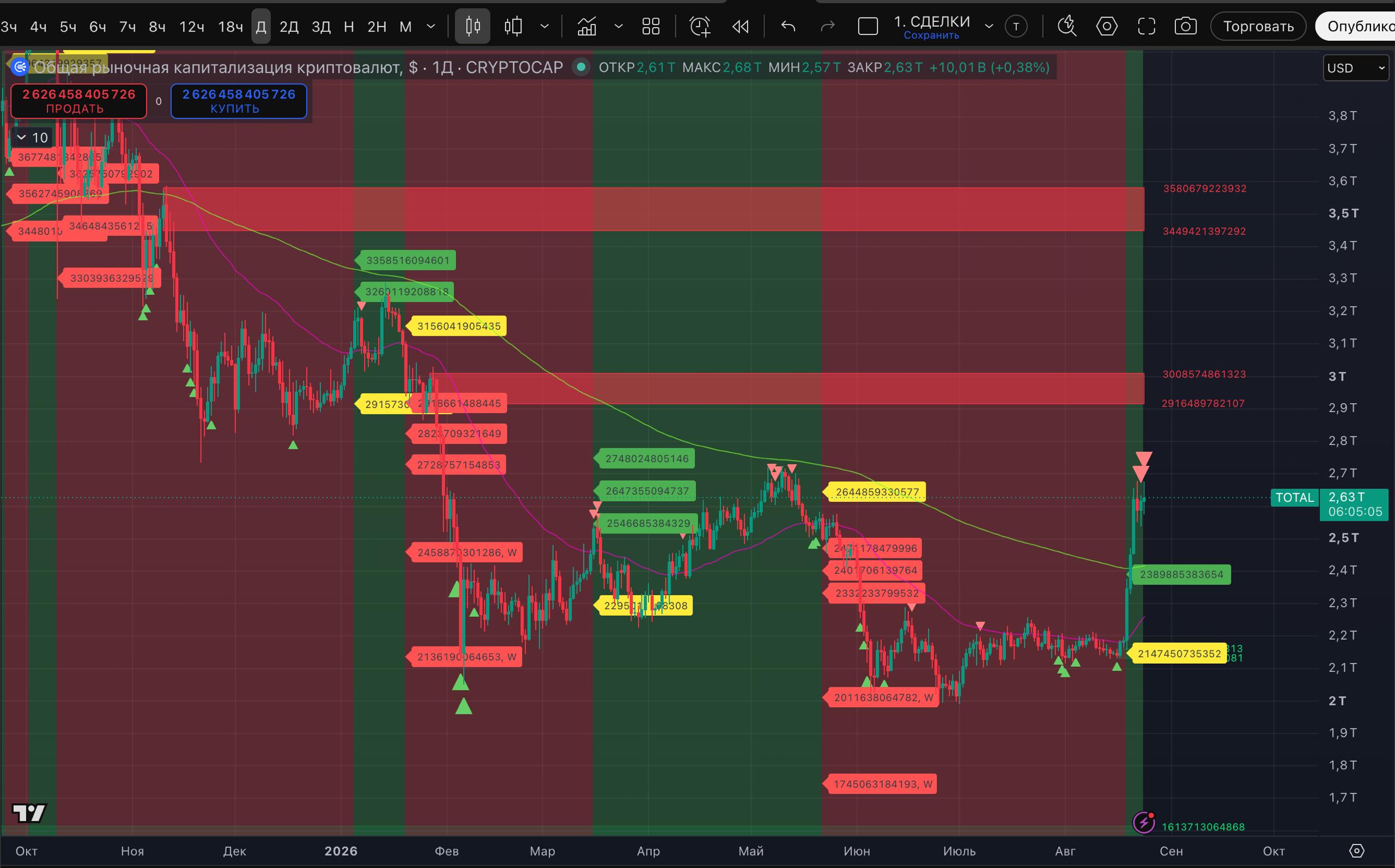
Task: Select the 6ч interval
Action: click(98, 26)
